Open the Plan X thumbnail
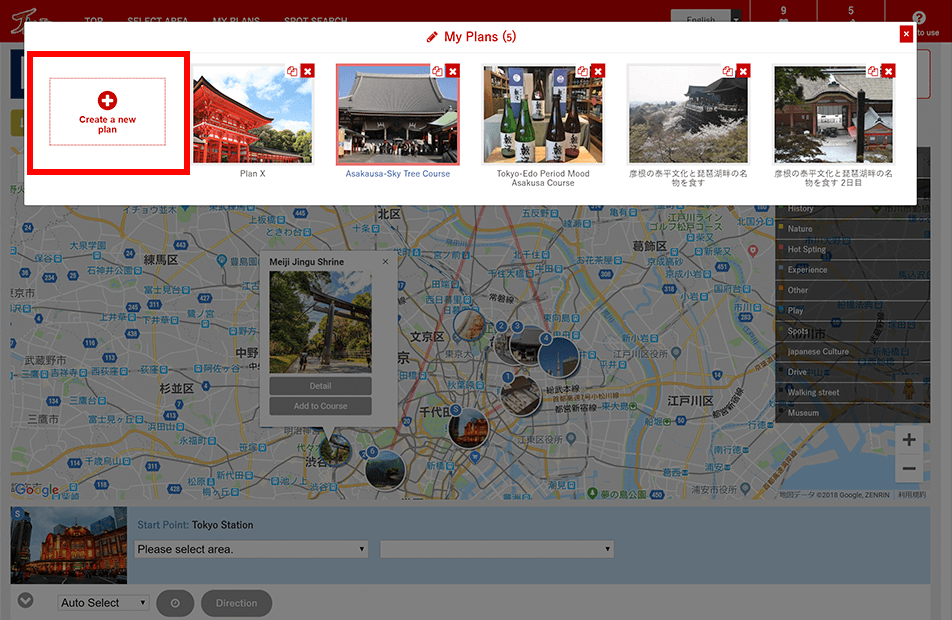 [x=253, y=115]
